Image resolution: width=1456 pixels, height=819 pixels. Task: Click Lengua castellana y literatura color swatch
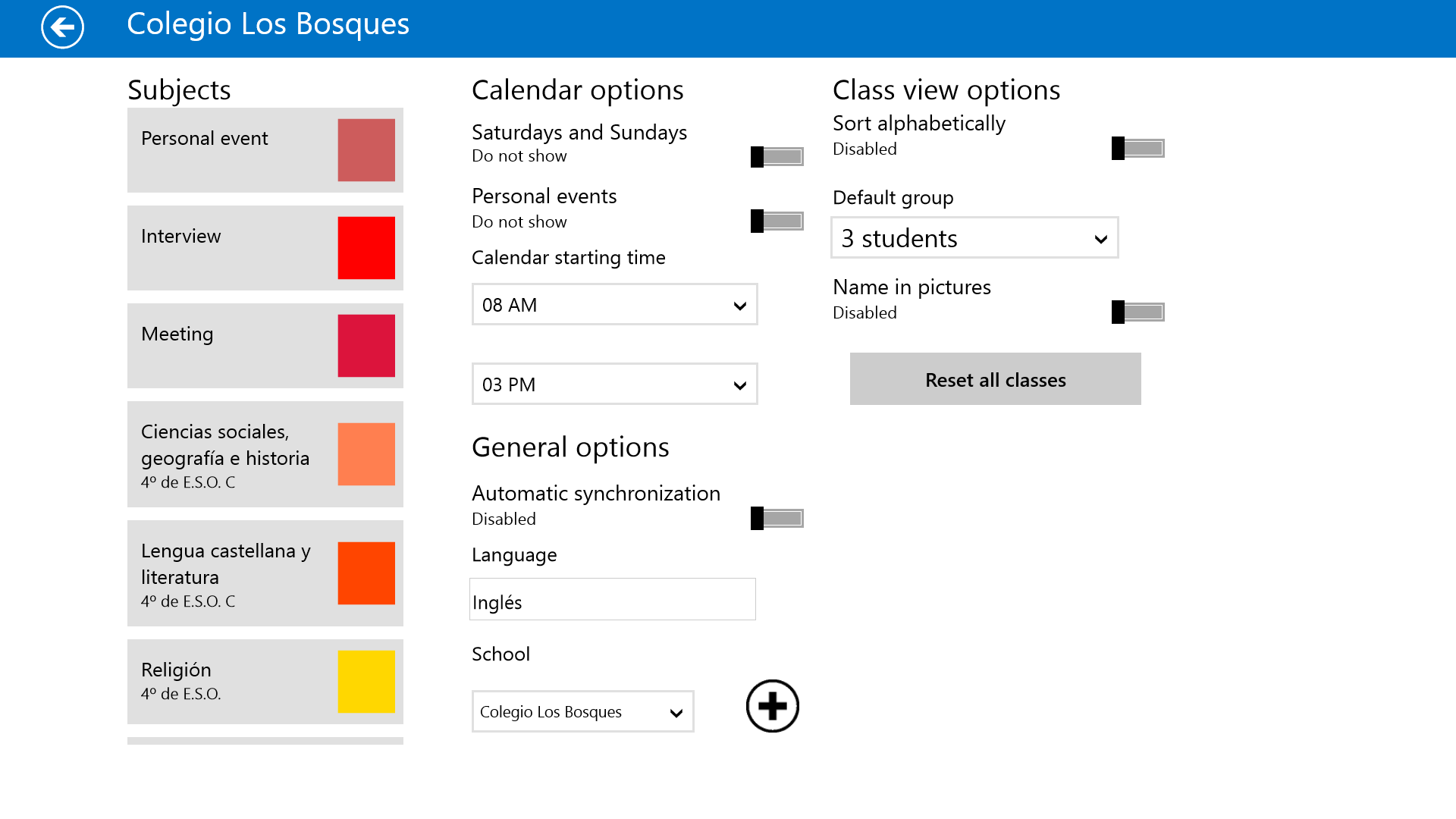(x=366, y=573)
